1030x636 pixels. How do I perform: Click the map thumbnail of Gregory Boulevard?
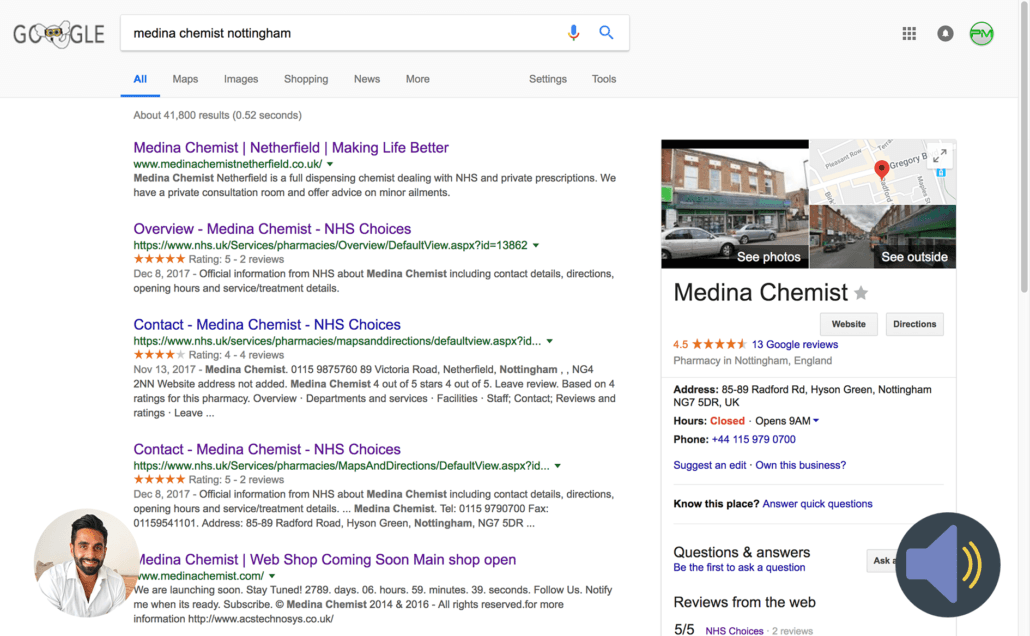883,171
